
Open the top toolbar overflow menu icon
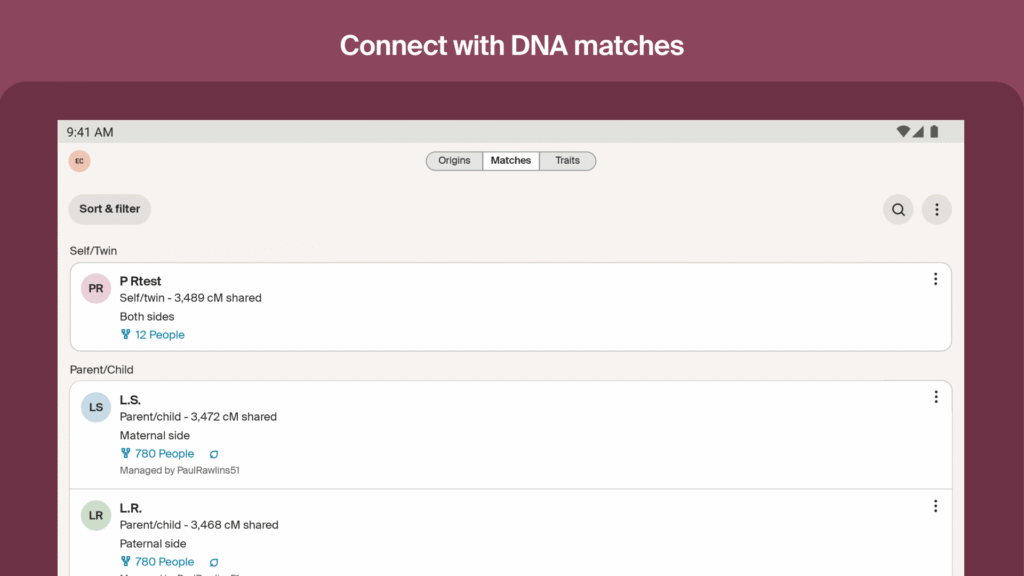tap(936, 209)
